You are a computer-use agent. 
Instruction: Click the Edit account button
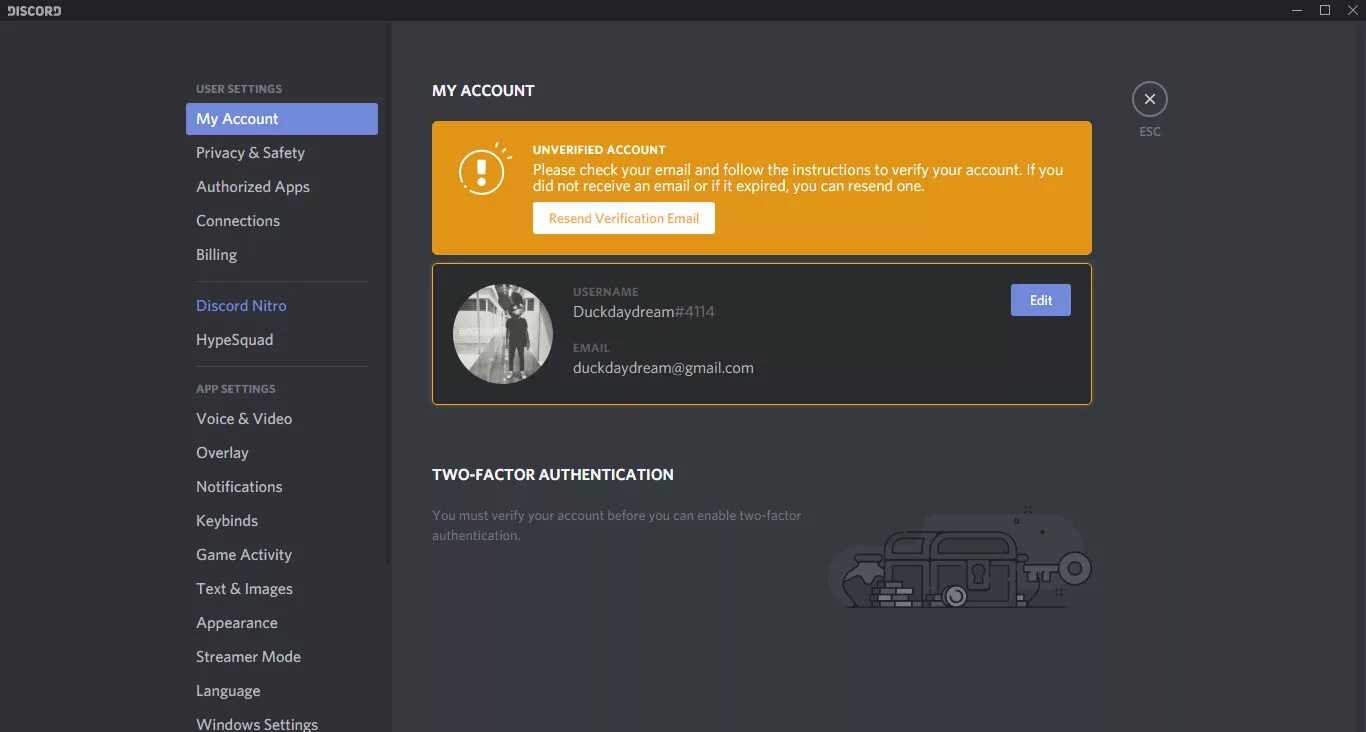click(x=1041, y=300)
